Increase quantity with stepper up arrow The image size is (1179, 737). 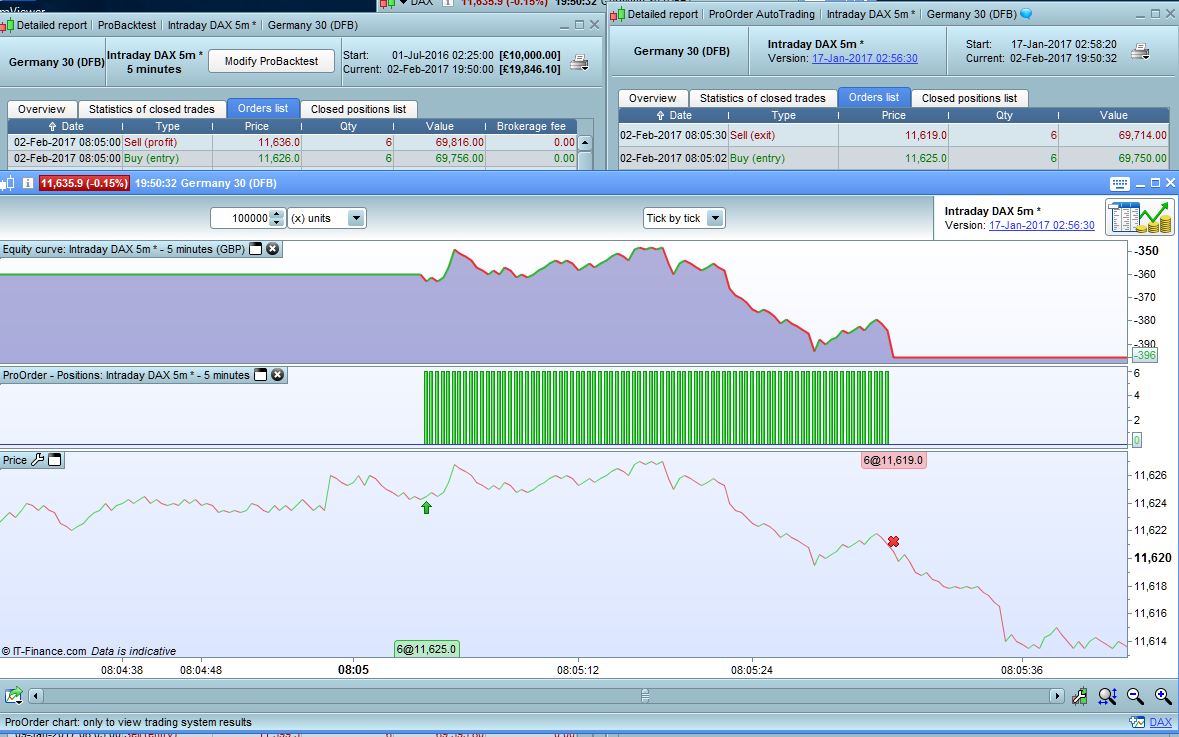[x=277, y=214]
